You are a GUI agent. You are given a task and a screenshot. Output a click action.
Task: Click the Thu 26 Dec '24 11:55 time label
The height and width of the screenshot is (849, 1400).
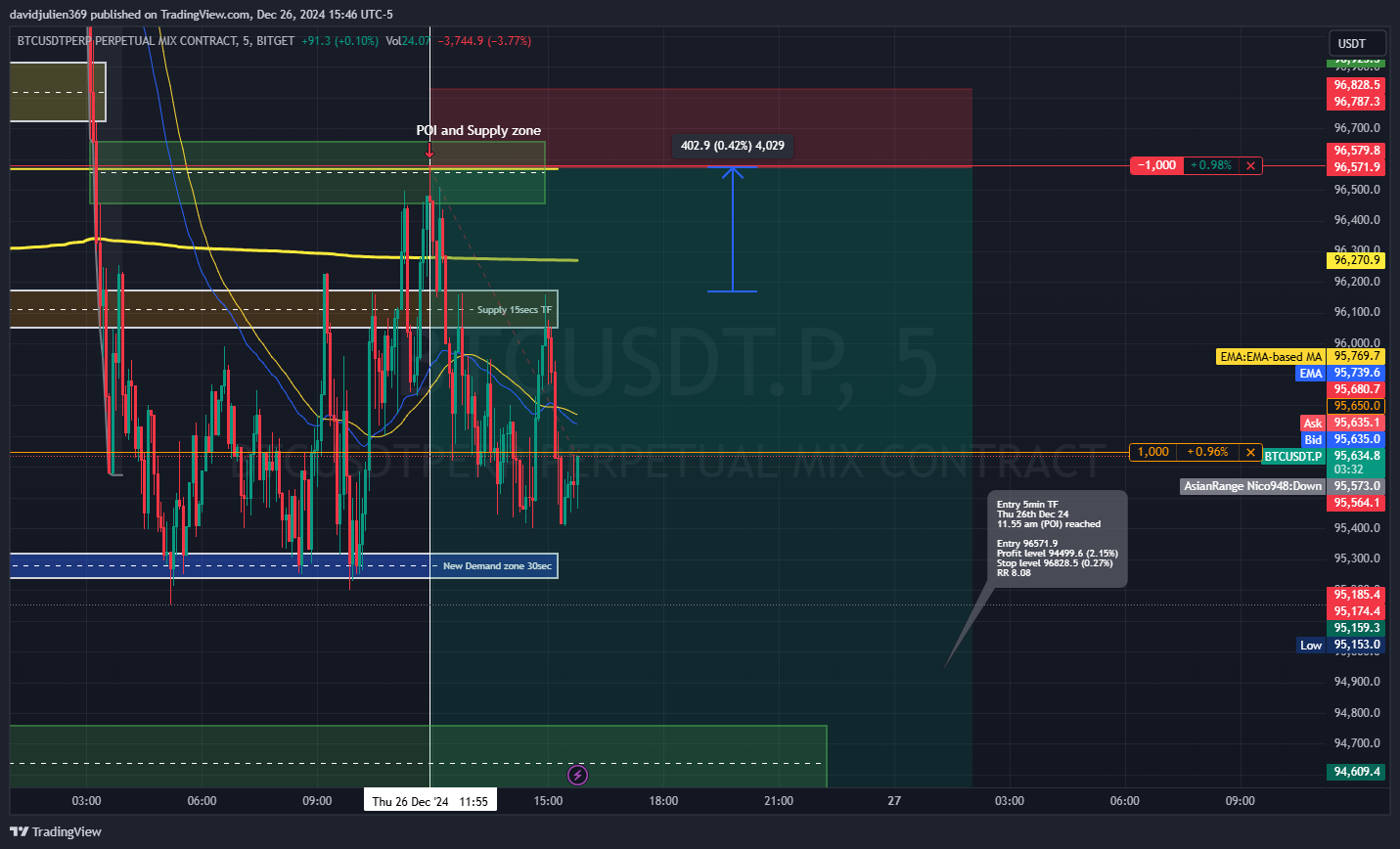[429, 801]
